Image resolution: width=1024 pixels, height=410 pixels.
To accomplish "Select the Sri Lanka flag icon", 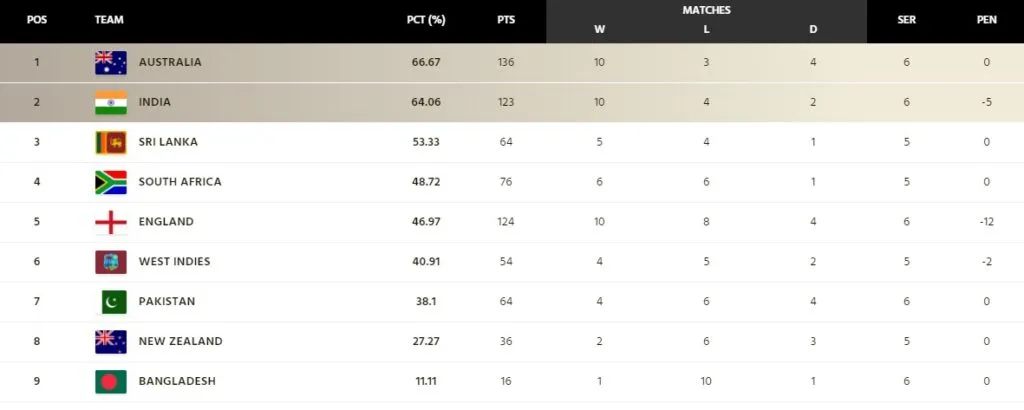I will coord(111,142).
